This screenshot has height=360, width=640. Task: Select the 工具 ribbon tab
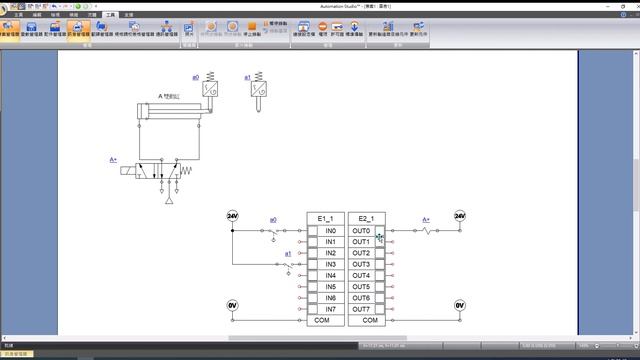click(111, 15)
